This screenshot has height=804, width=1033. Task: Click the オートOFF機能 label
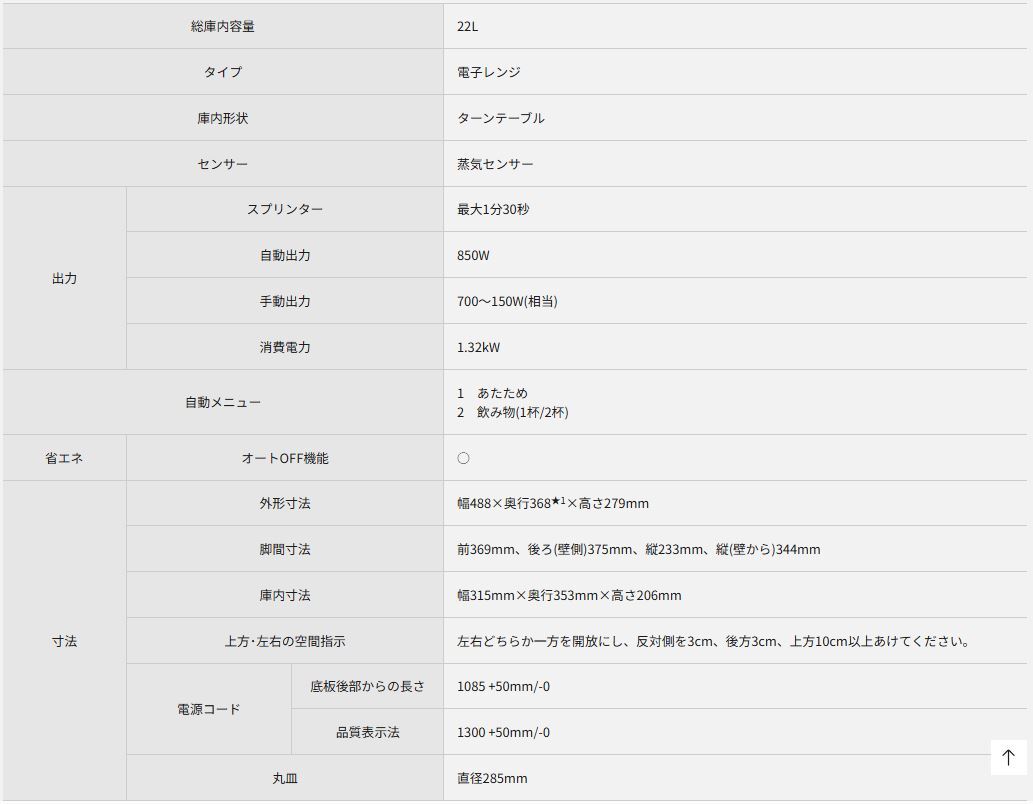click(285, 458)
